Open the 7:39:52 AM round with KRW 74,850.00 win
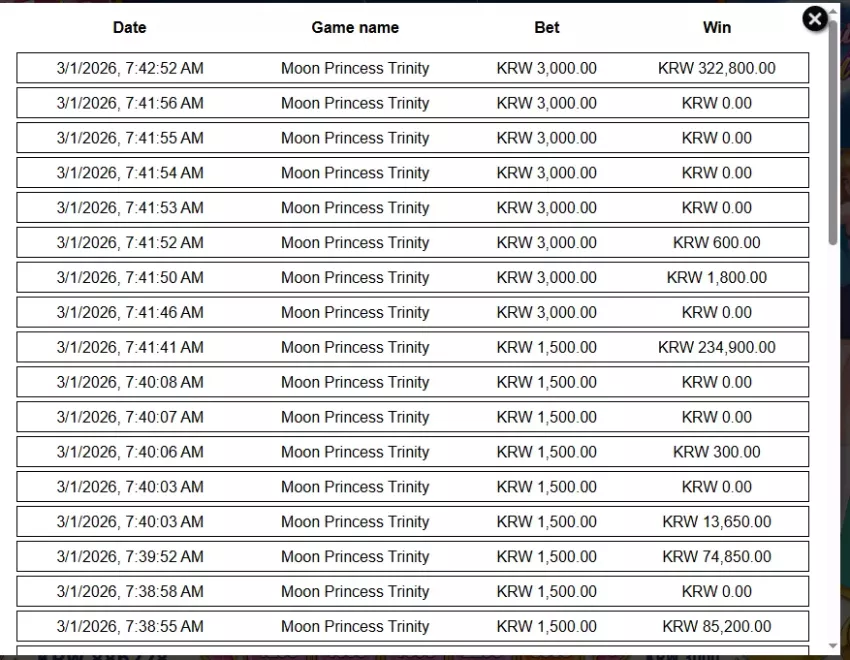 [413, 557]
